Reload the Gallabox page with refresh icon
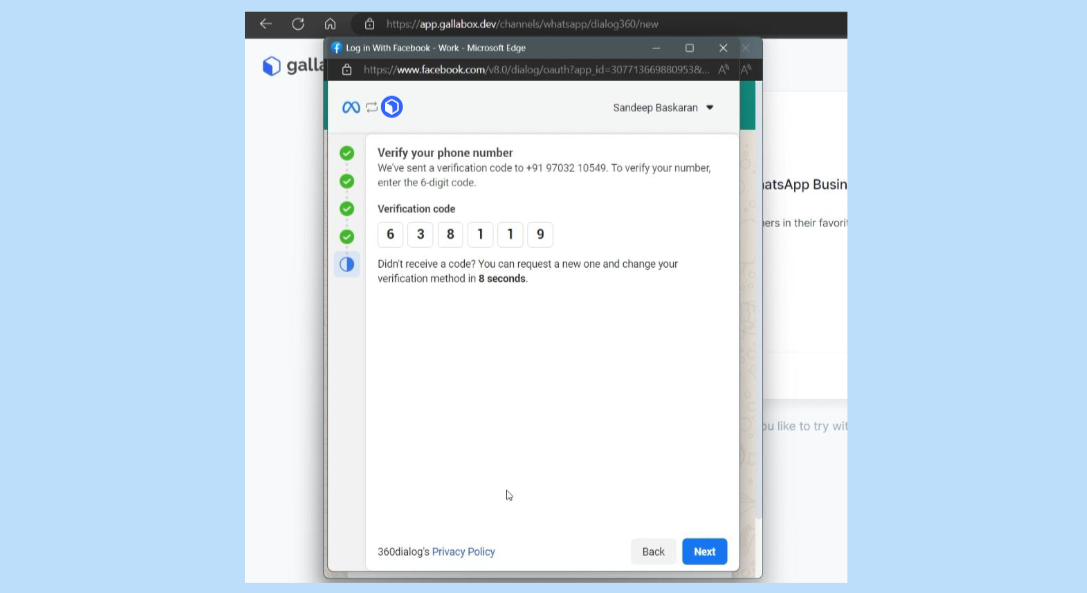 pyautogui.click(x=298, y=24)
